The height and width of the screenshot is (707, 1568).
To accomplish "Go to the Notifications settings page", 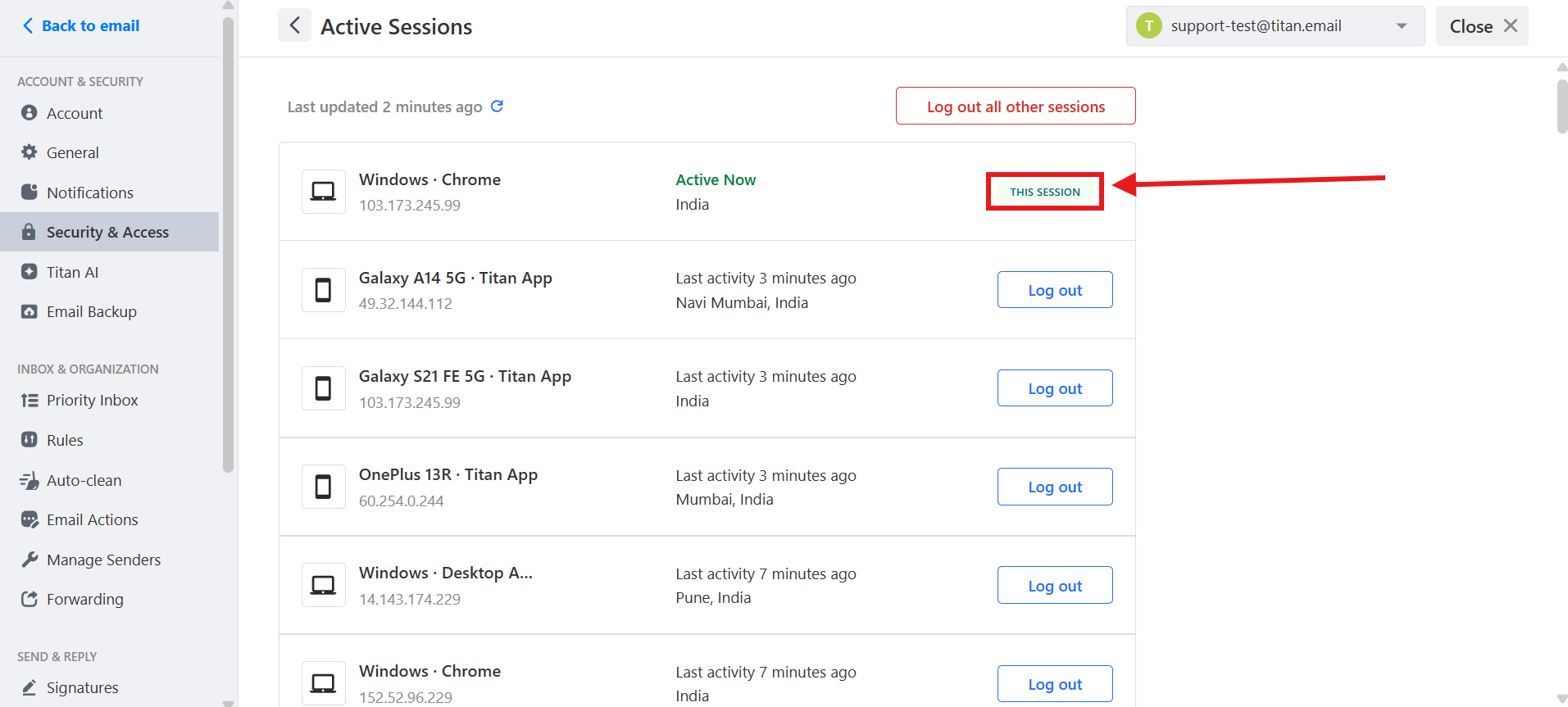I will tap(89, 193).
